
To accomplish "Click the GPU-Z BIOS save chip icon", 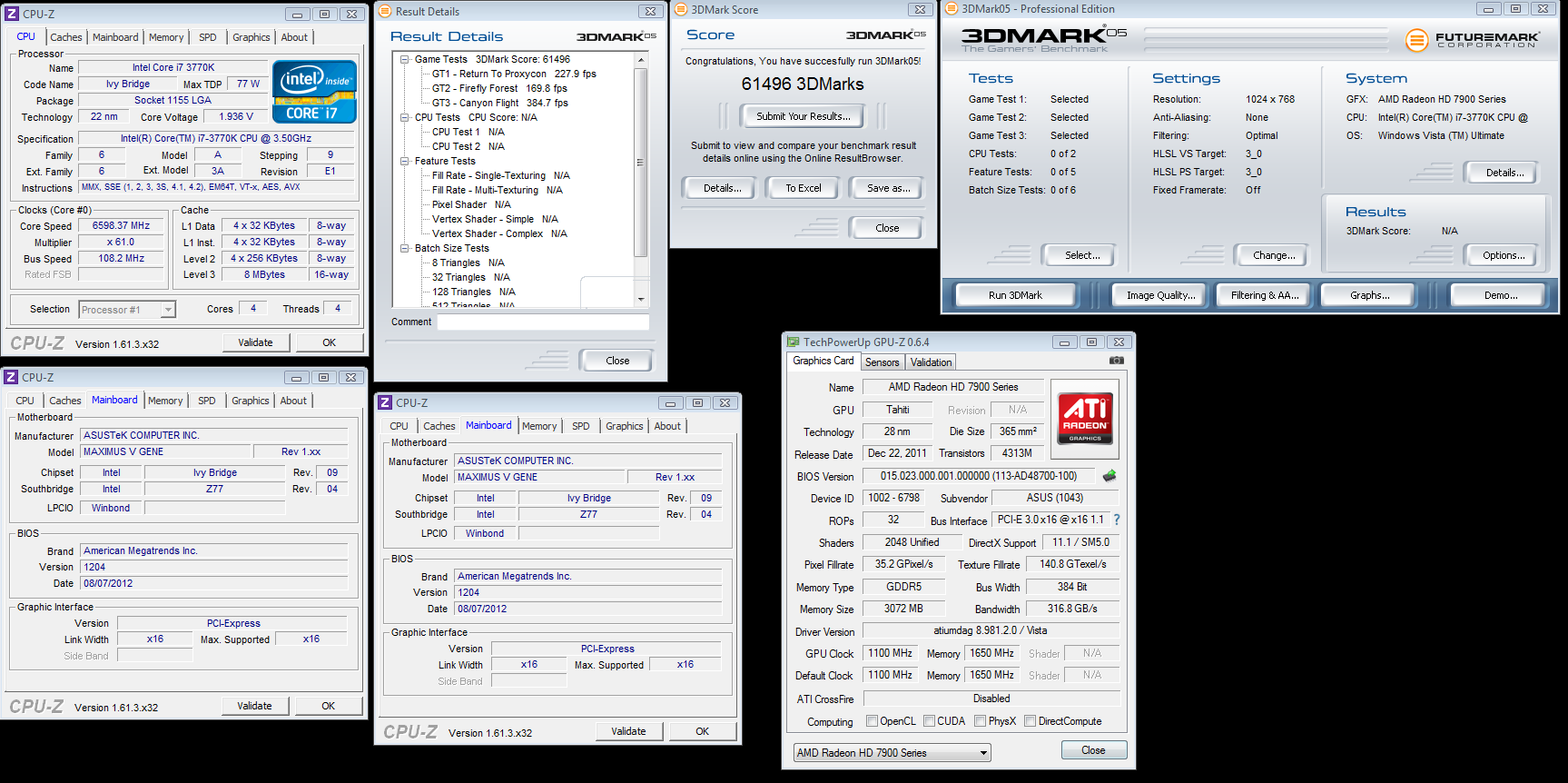I will [x=1109, y=476].
